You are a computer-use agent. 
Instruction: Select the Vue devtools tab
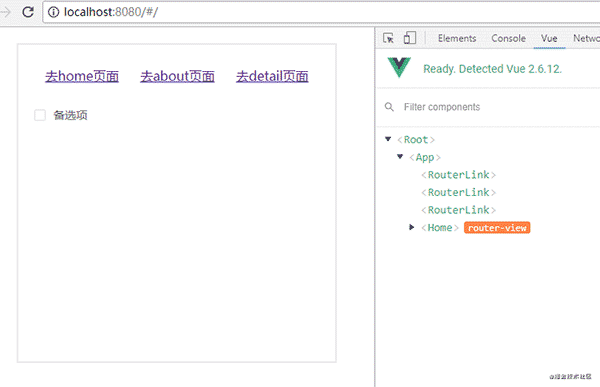(x=549, y=38)
